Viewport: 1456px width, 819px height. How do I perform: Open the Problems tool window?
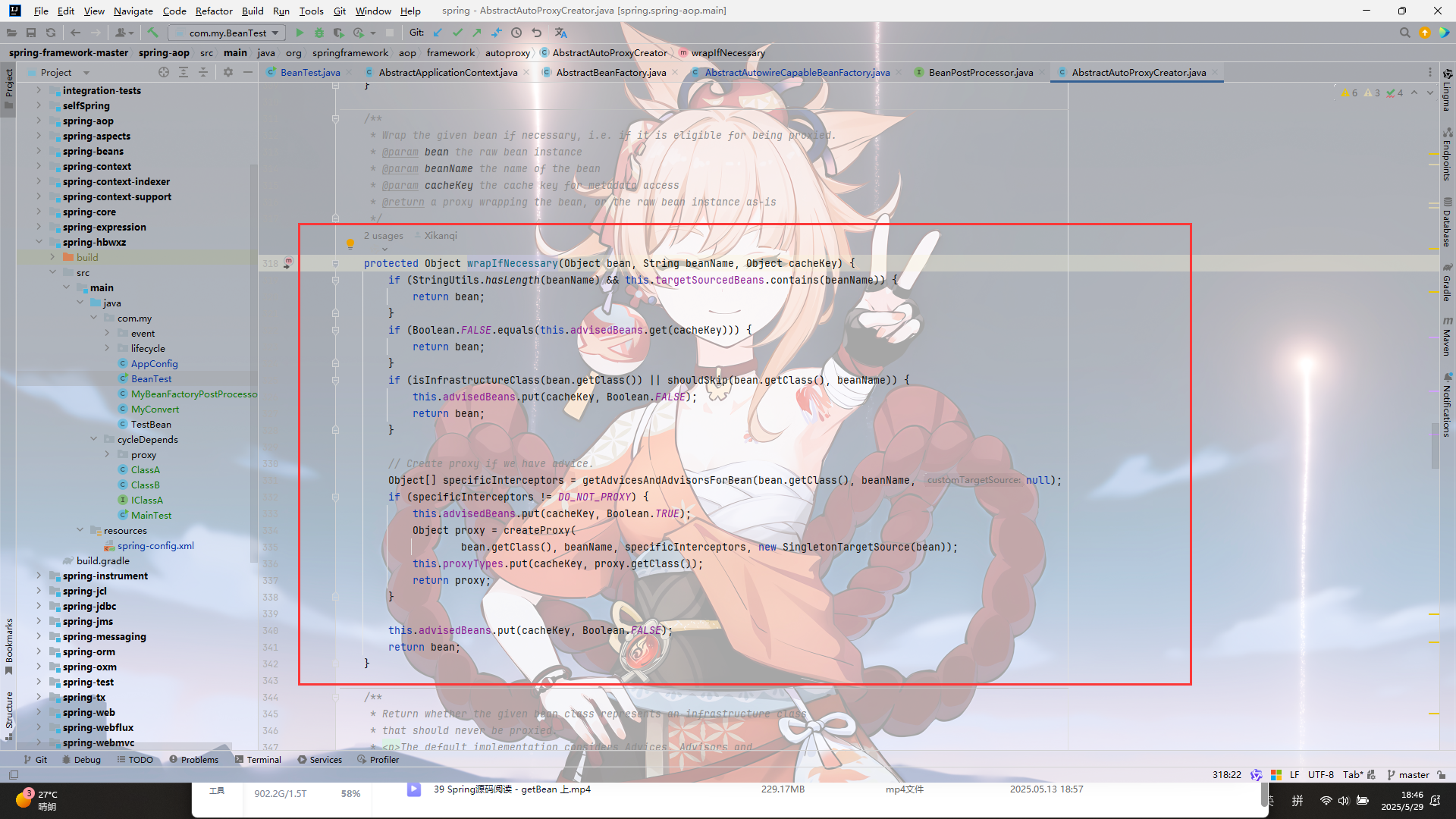pyautogui.click(x=194, y=759)
